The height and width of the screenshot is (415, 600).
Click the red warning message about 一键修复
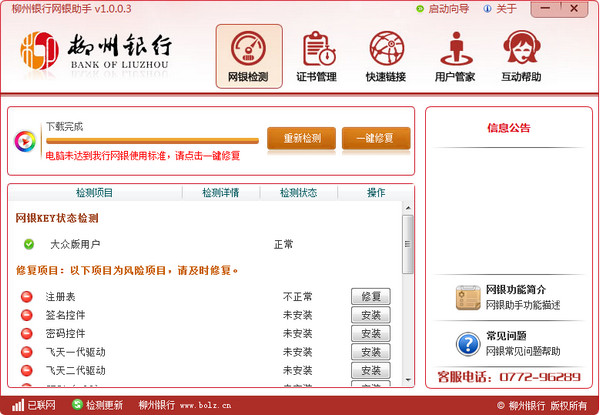(143, 156)
